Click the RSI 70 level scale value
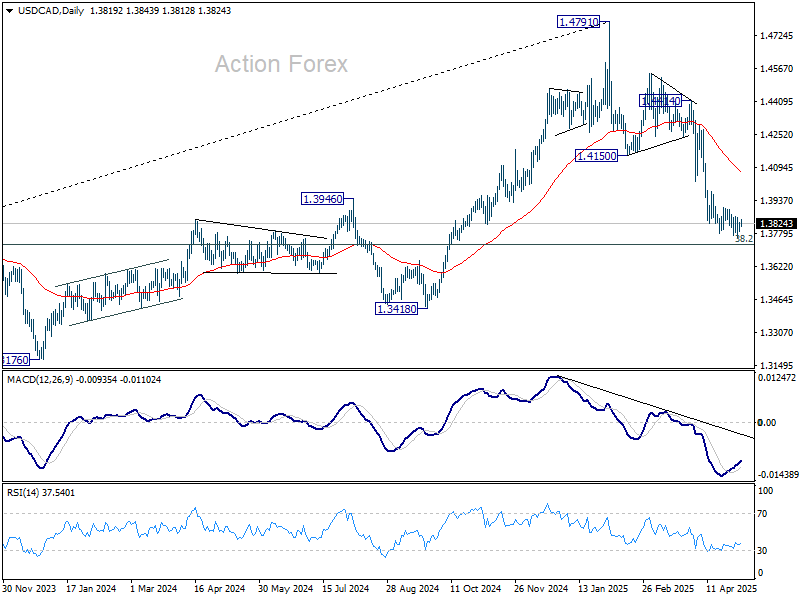Screen dimensions: 800x600 tap(762, 514)
